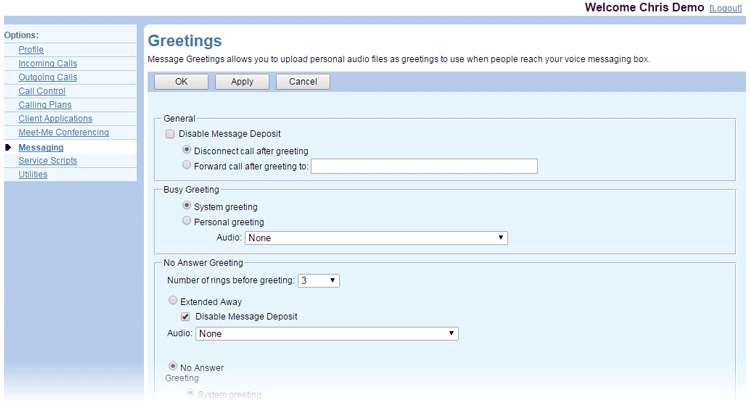This screenshot has width=750, height=403.
Task: Open Incoming Calls in sidebar
Action: tap(47, 63)
